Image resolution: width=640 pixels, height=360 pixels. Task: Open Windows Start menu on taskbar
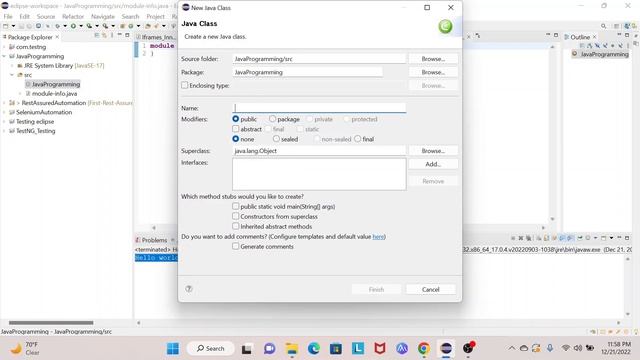tap(173, 349)
